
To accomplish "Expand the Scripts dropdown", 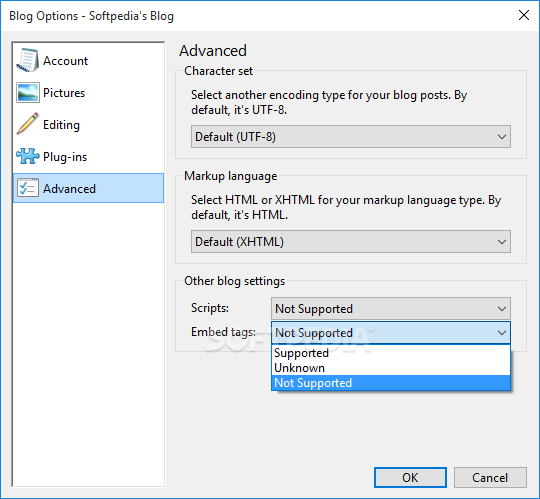I will [391, 309].
